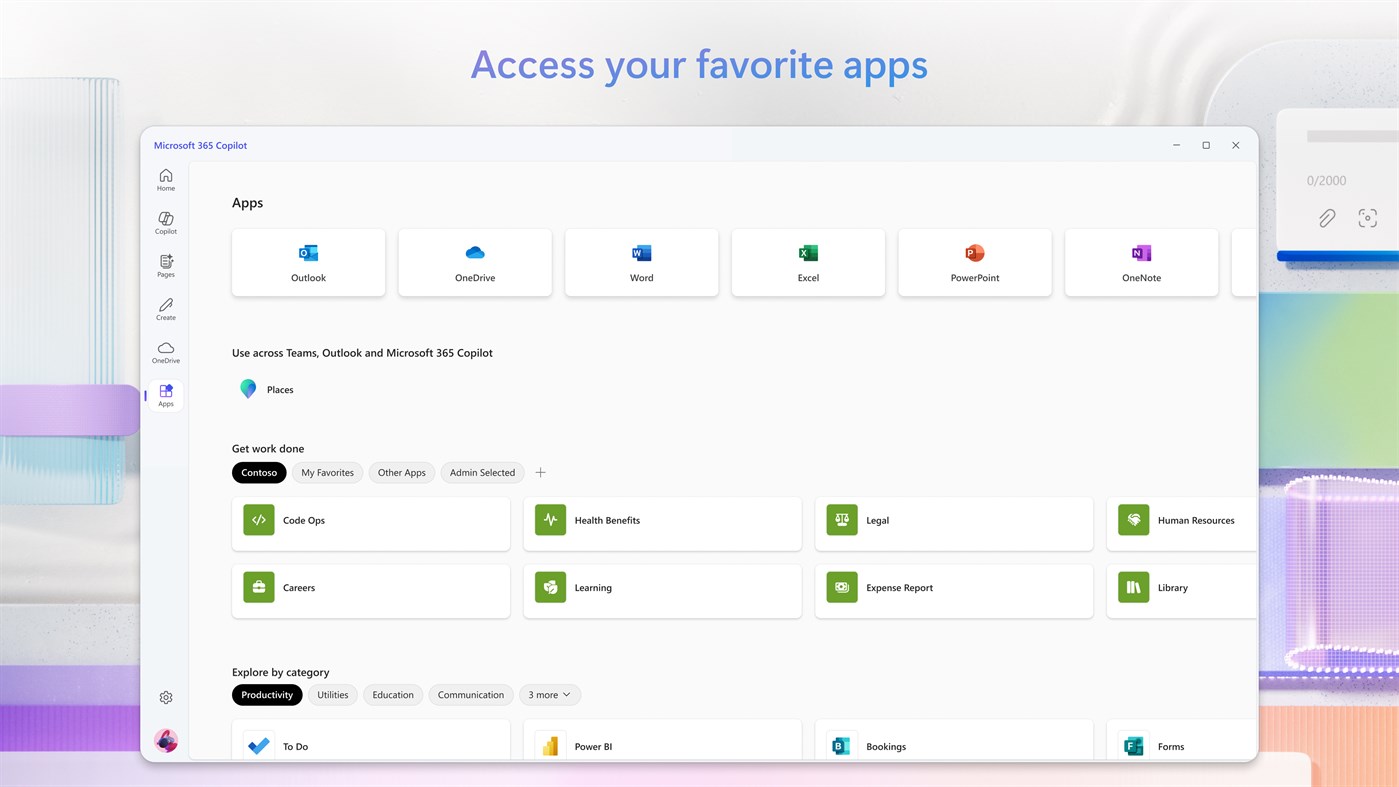
Task: Select the Utilities category
Action: 332,694
